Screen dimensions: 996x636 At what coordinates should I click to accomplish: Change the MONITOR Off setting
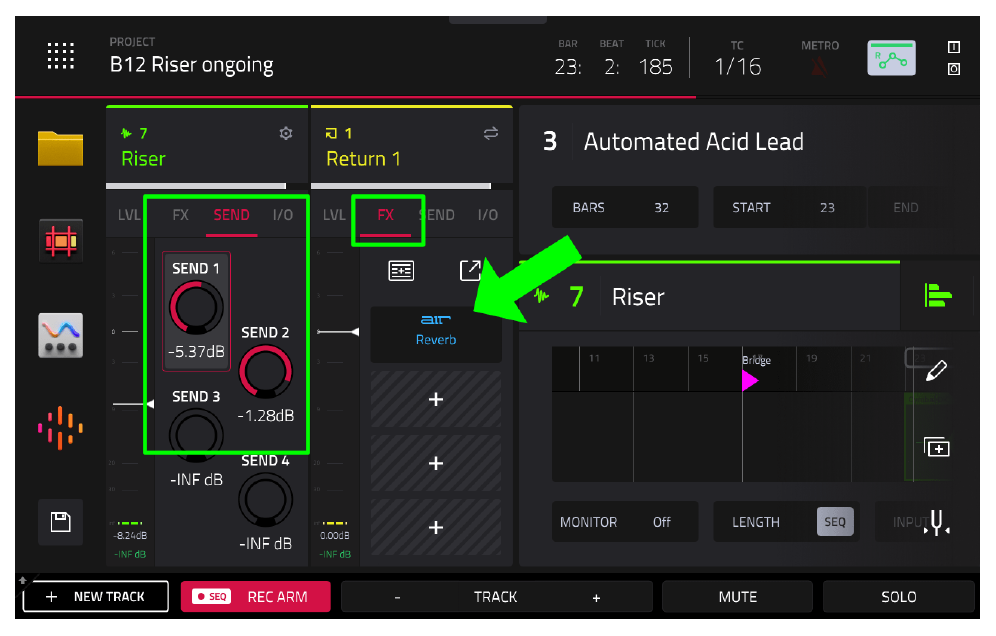(x=625, y=522)
